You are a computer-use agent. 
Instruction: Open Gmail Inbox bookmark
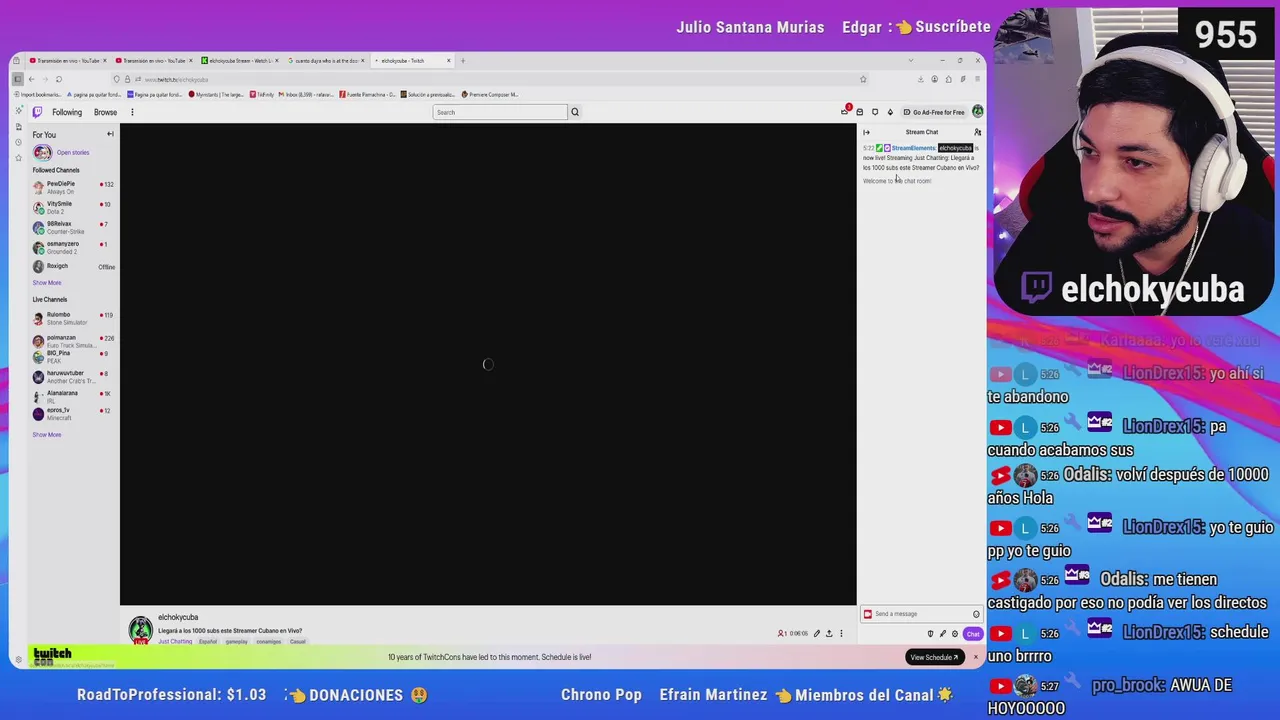(x=305, y=95)
